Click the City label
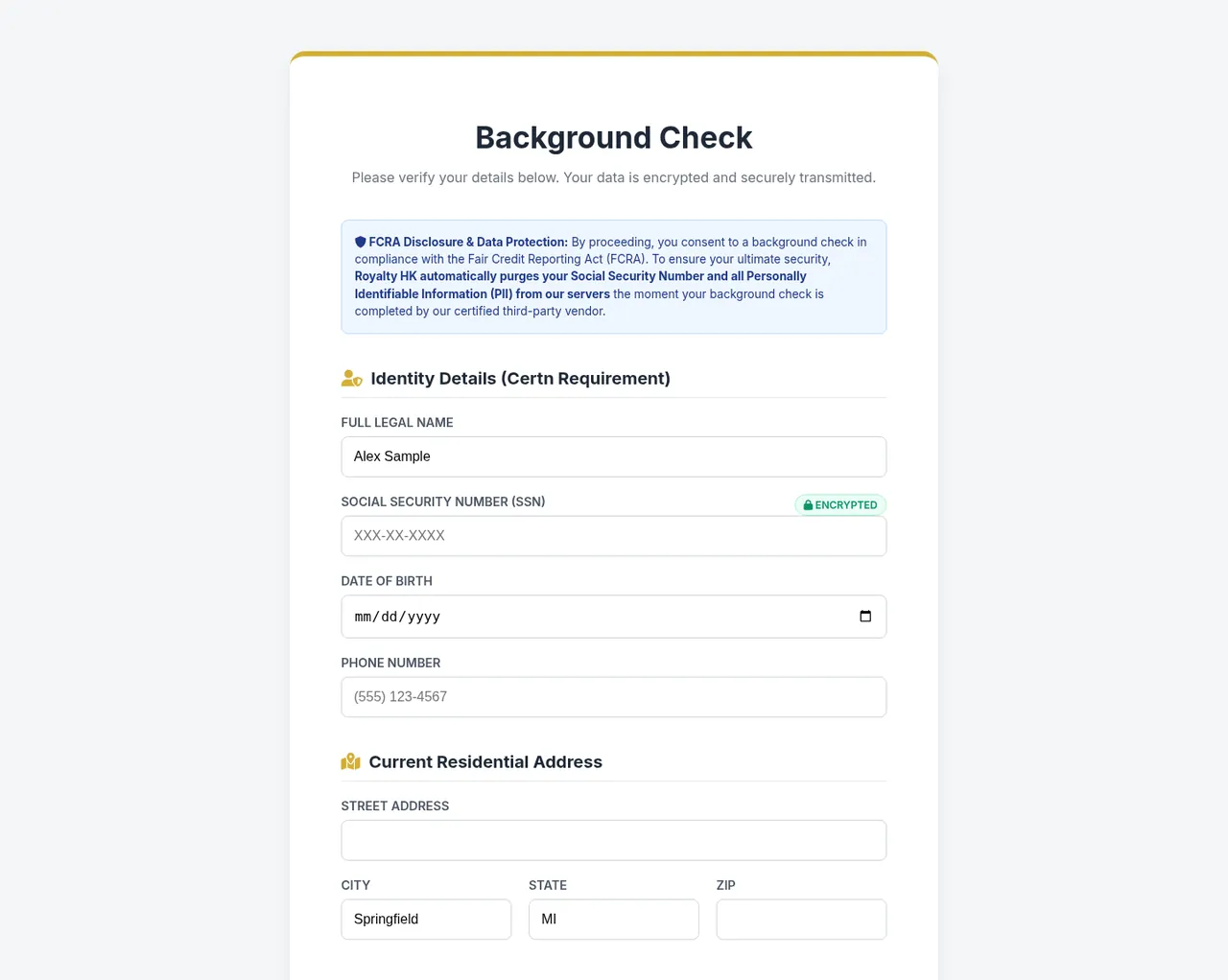The height and width of the screenshot is (980, 1228). [356, 885]
